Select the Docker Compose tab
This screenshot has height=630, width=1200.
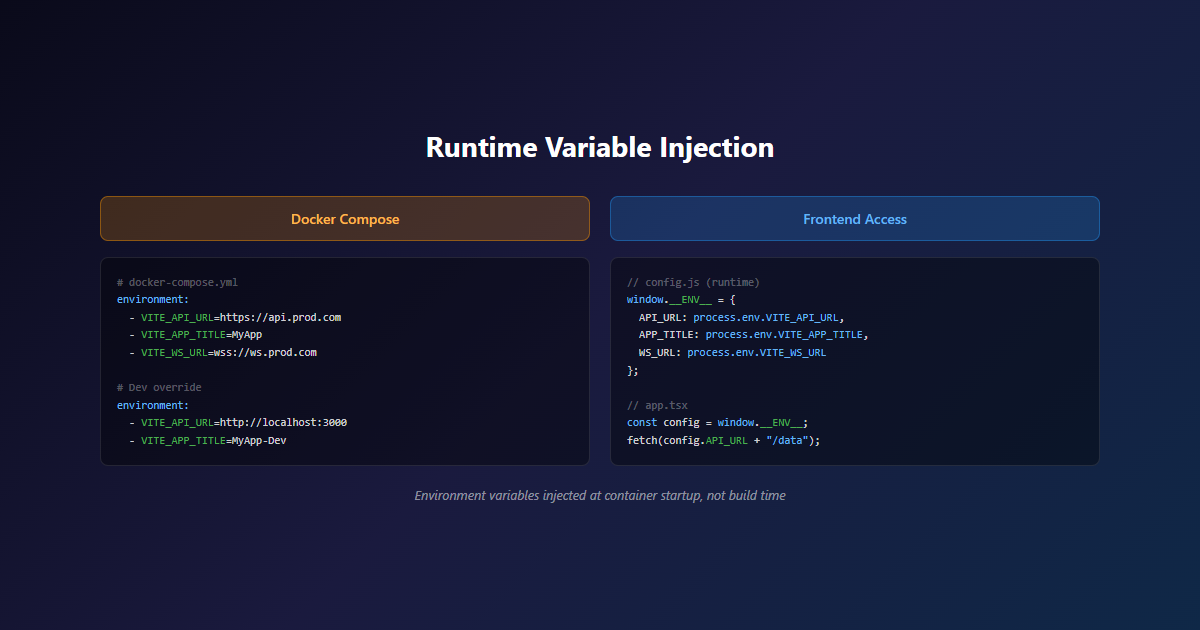pyautogui.click(x=345, y=219)
